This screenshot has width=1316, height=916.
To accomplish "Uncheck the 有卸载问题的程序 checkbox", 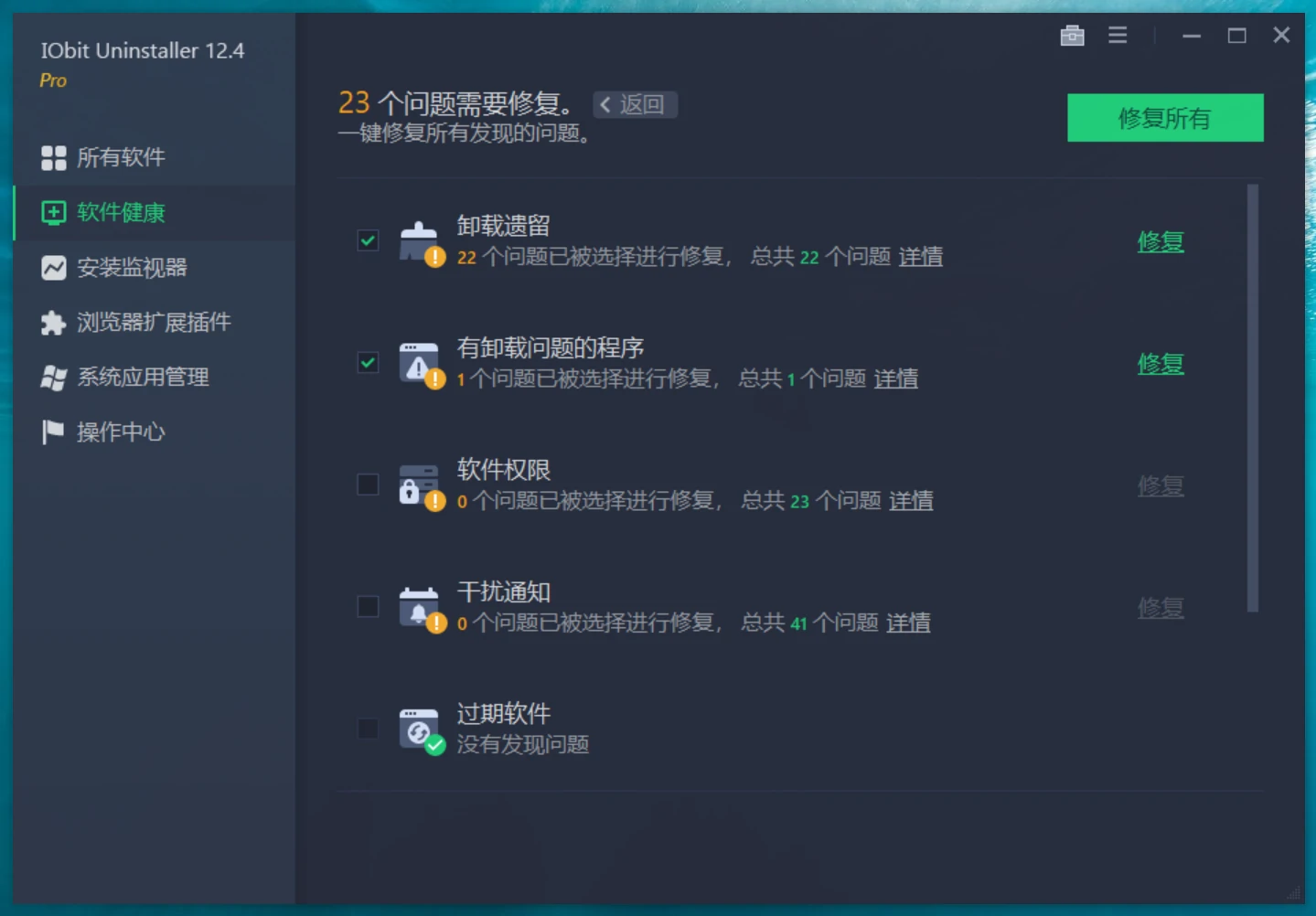I will (368, 363).
